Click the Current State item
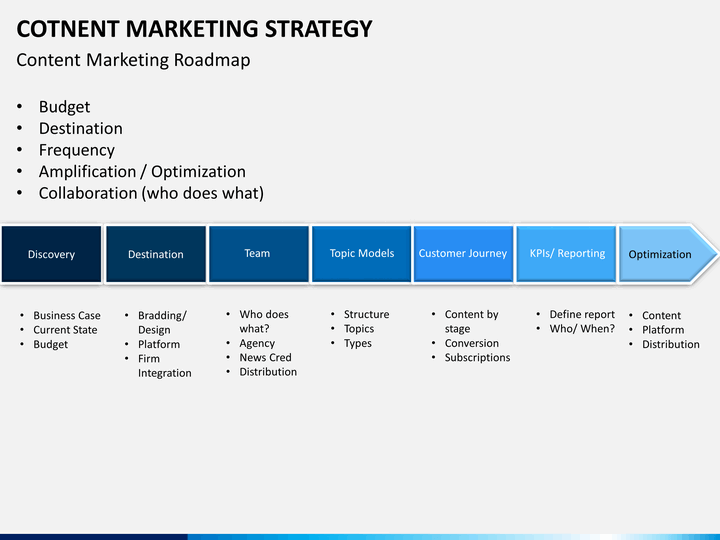 pos(65,330)
